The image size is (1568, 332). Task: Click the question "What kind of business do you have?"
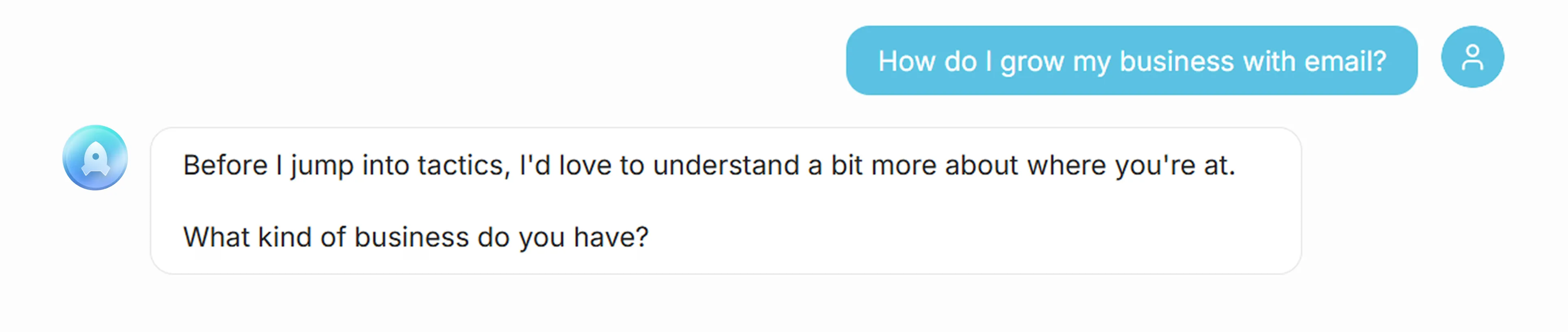[416, 237]
